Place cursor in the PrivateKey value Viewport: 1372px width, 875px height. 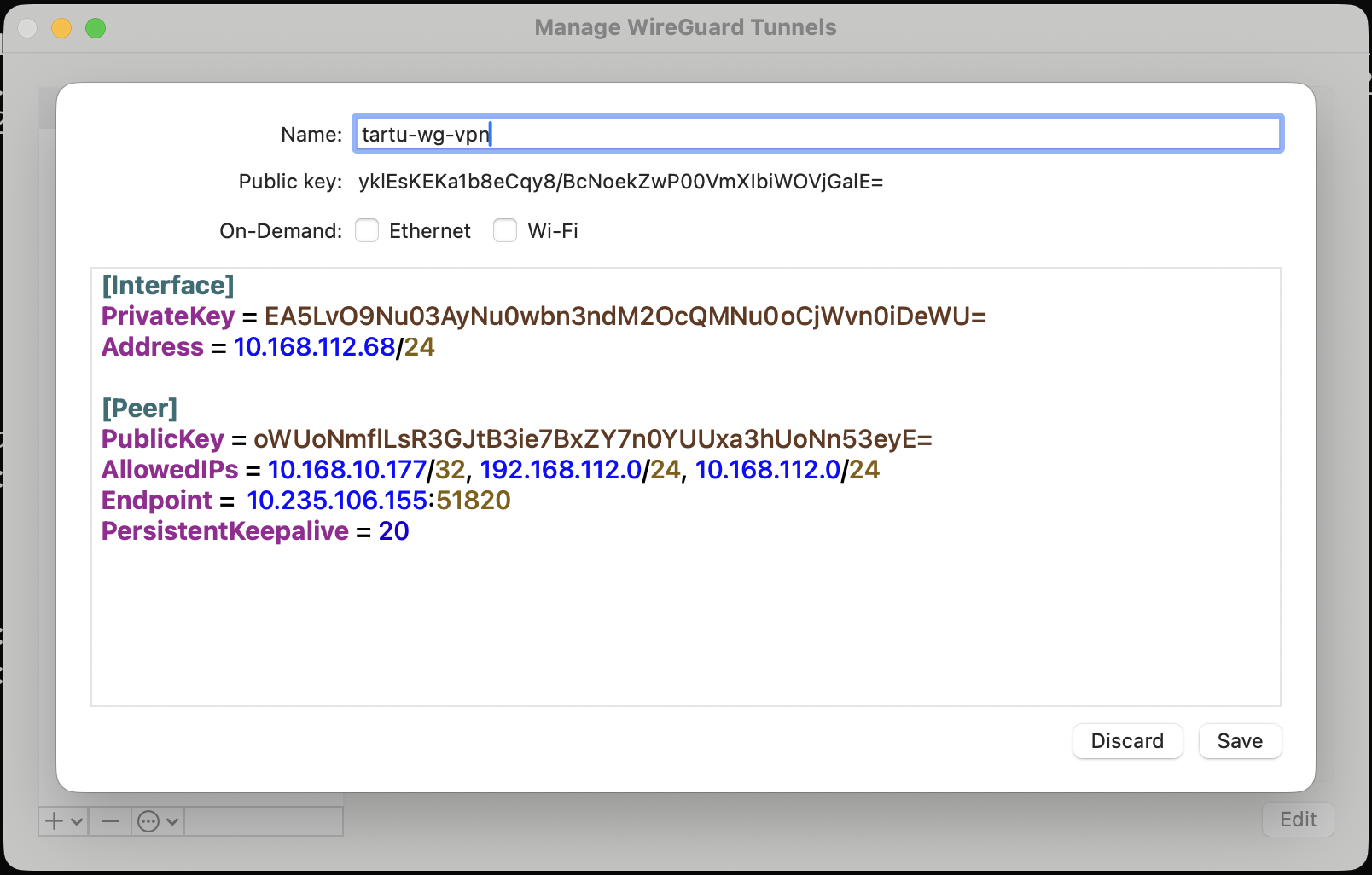click(x=625, y=316)
